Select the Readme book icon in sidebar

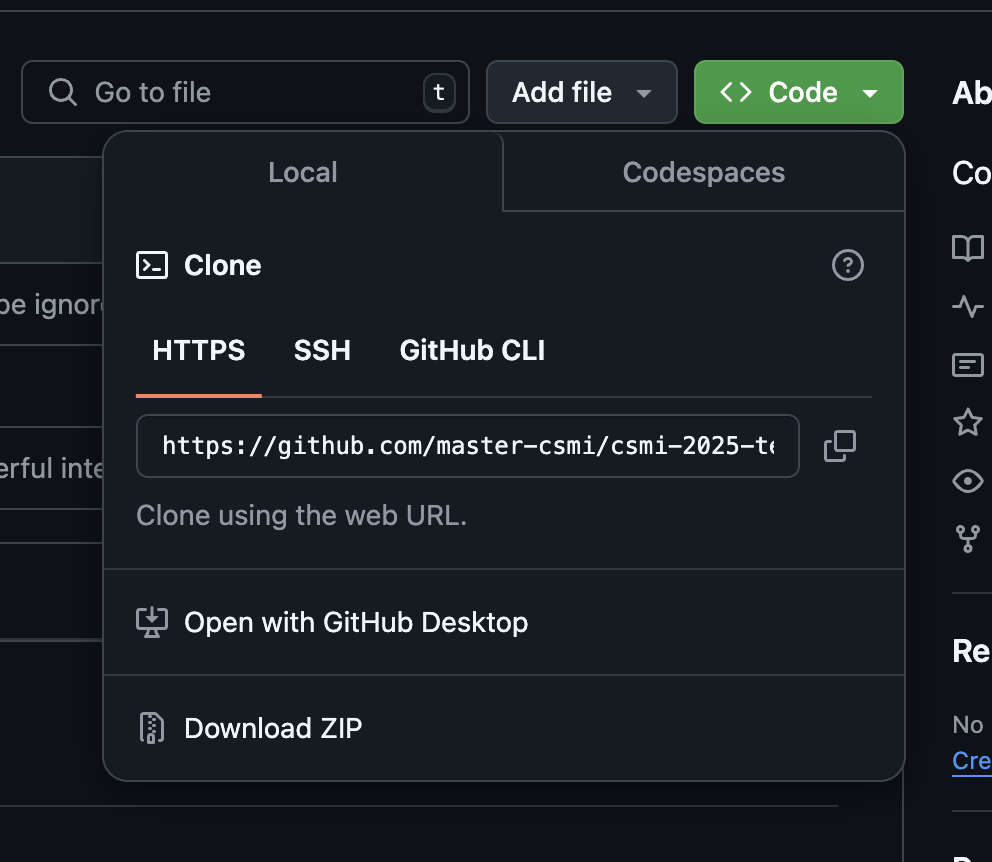click(x=967, y=249)
